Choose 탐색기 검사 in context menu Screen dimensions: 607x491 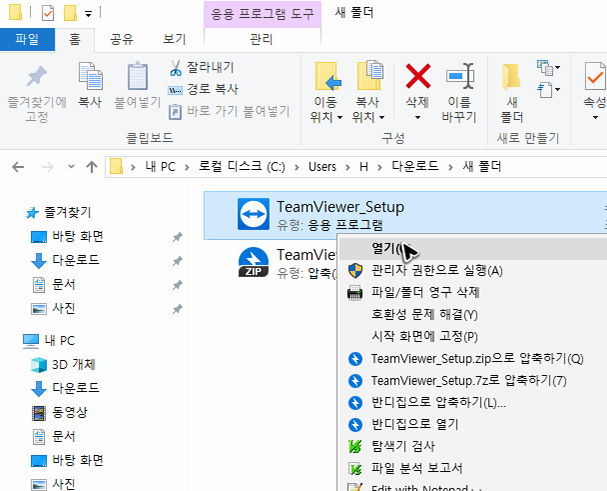(x=472, y=446)
